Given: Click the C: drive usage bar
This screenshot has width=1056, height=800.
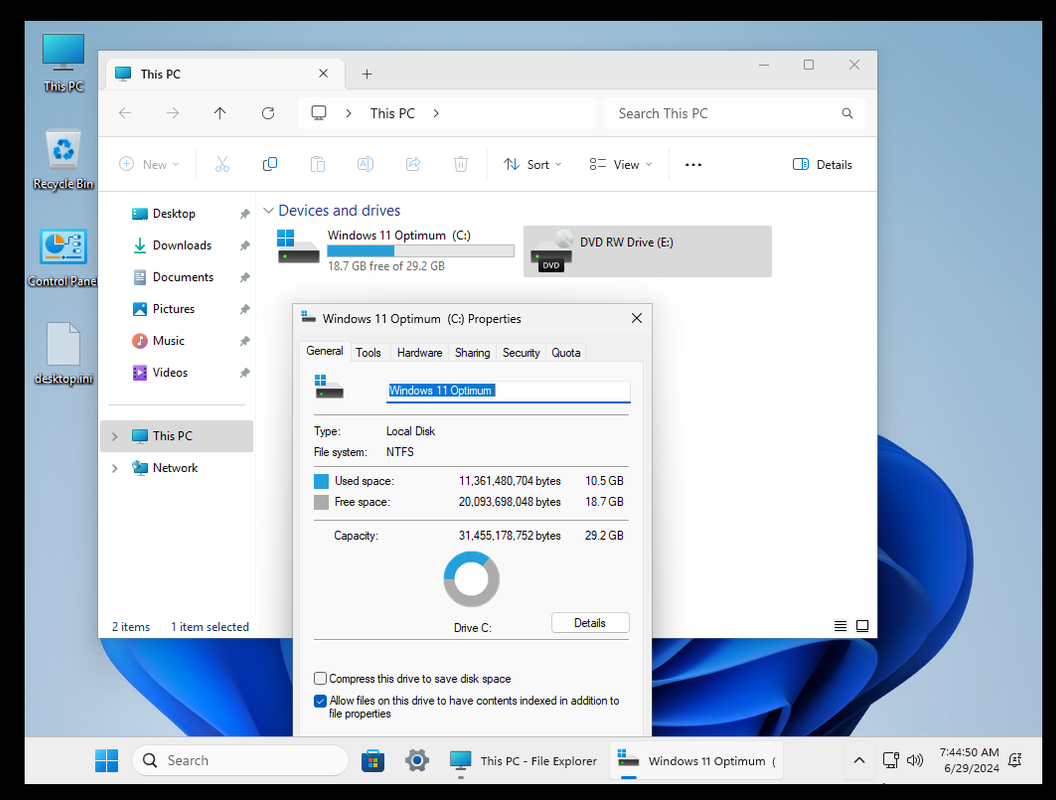Looking at the screenshot, I should coord(421,251).
